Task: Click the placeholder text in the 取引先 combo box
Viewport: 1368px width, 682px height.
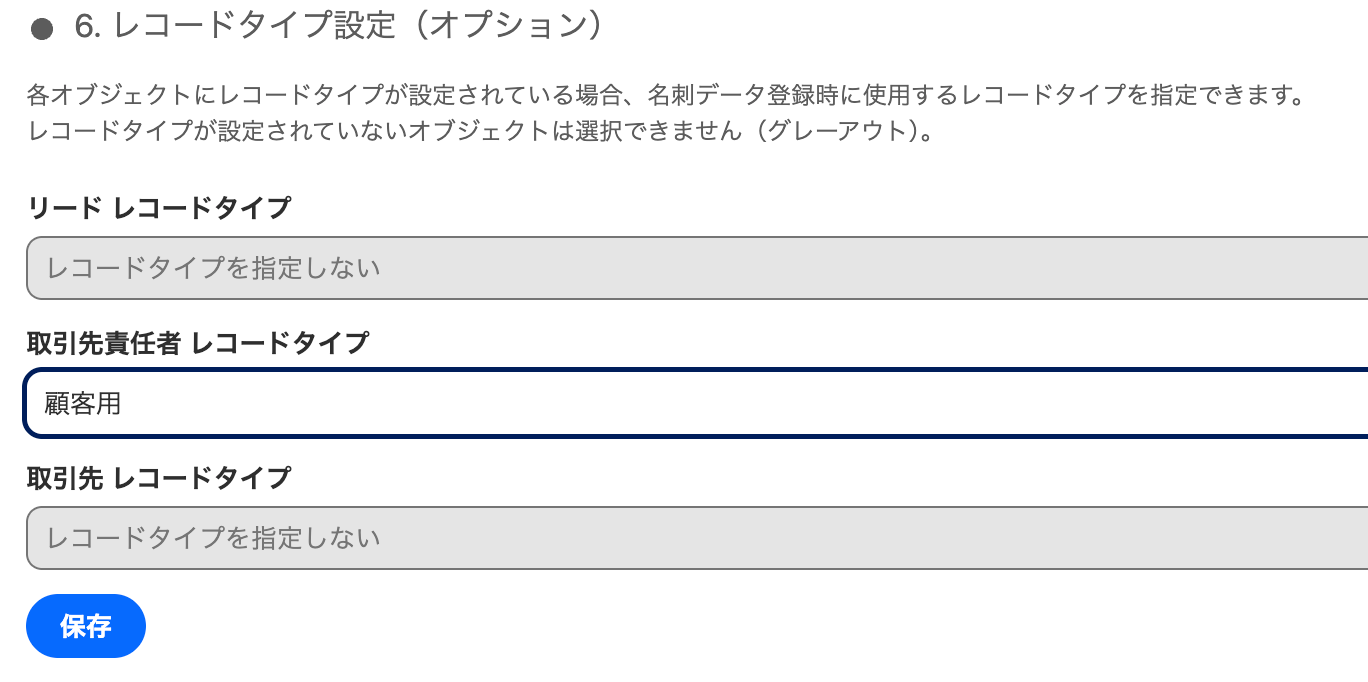Action: tap(213, 538)
